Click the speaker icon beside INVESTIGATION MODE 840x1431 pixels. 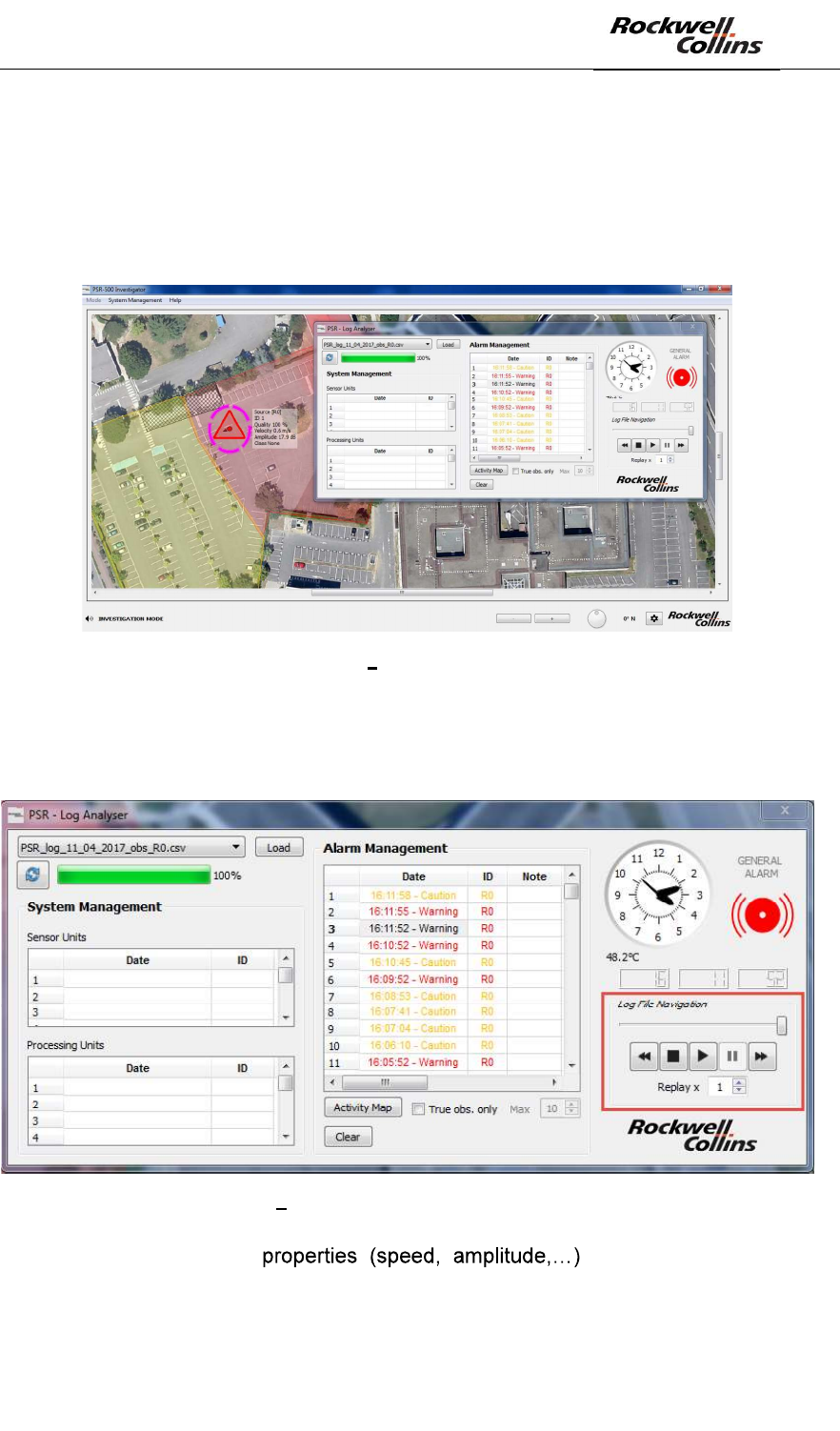[90, 618]
